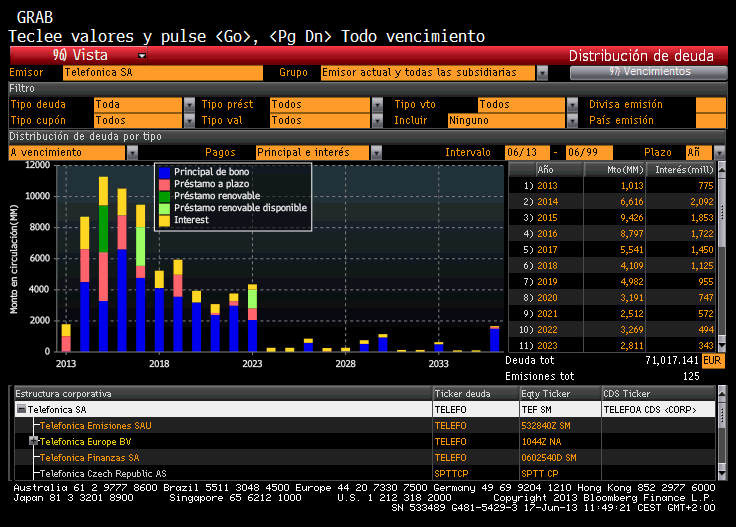
Task: Collapse the Telefonica SA tree node
Action: pyautogui.click(x=20, y=409)
